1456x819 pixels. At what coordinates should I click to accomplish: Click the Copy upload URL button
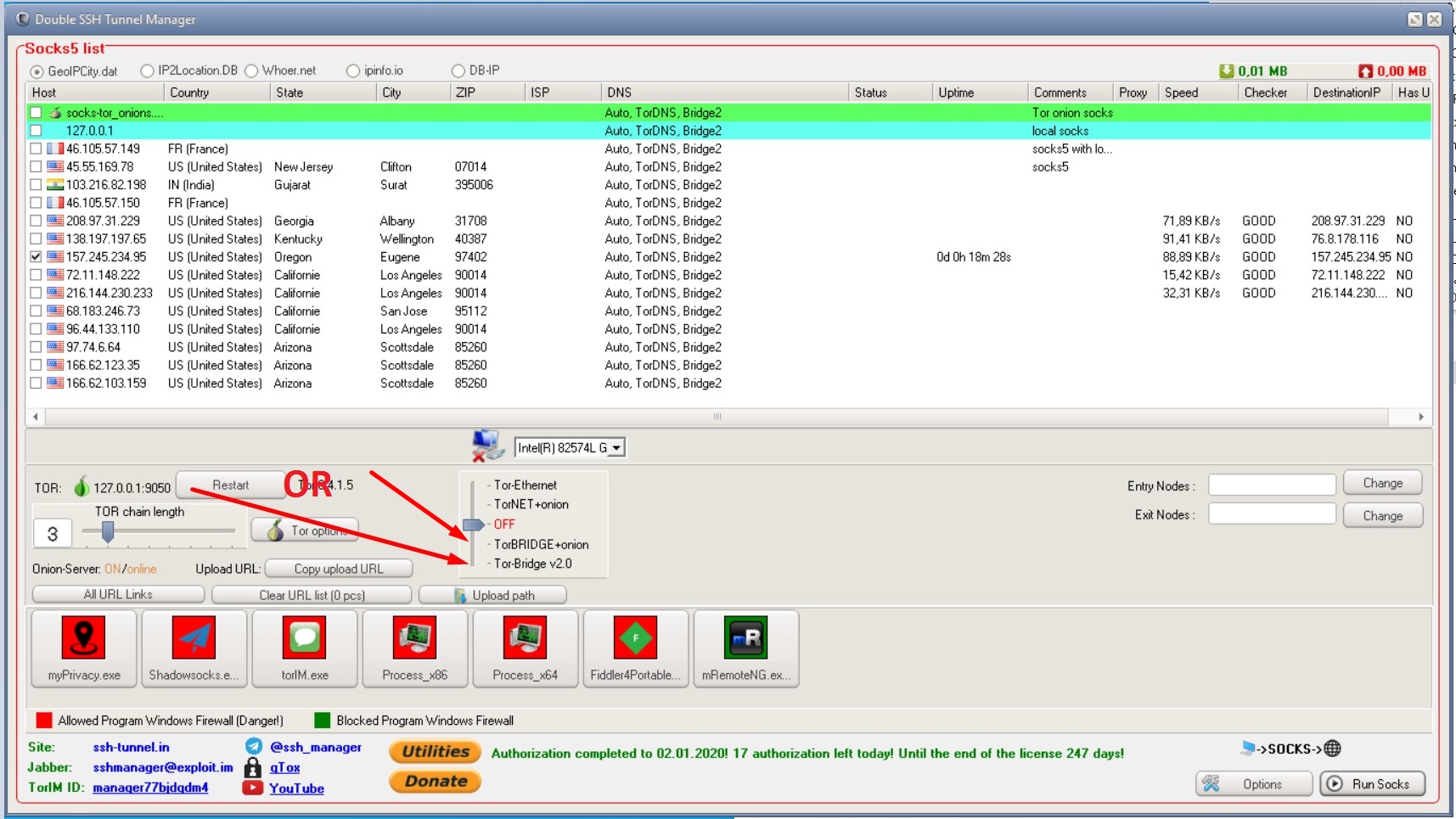tap(339, 569)
